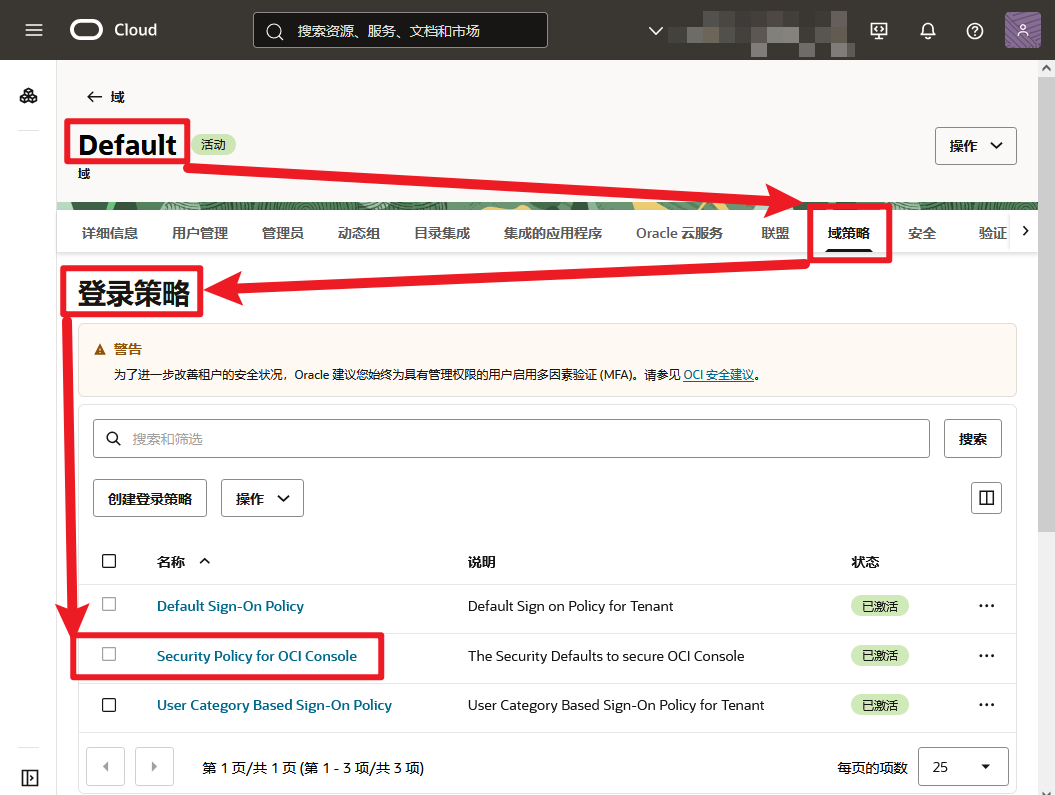Click the global search resources field

click(x=400, y=30)
